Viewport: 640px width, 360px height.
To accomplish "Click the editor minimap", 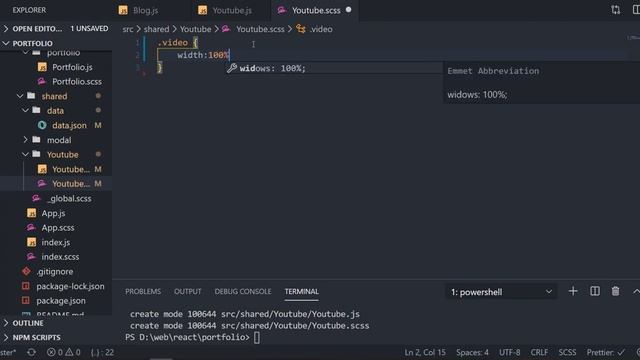I will (633, 38).
